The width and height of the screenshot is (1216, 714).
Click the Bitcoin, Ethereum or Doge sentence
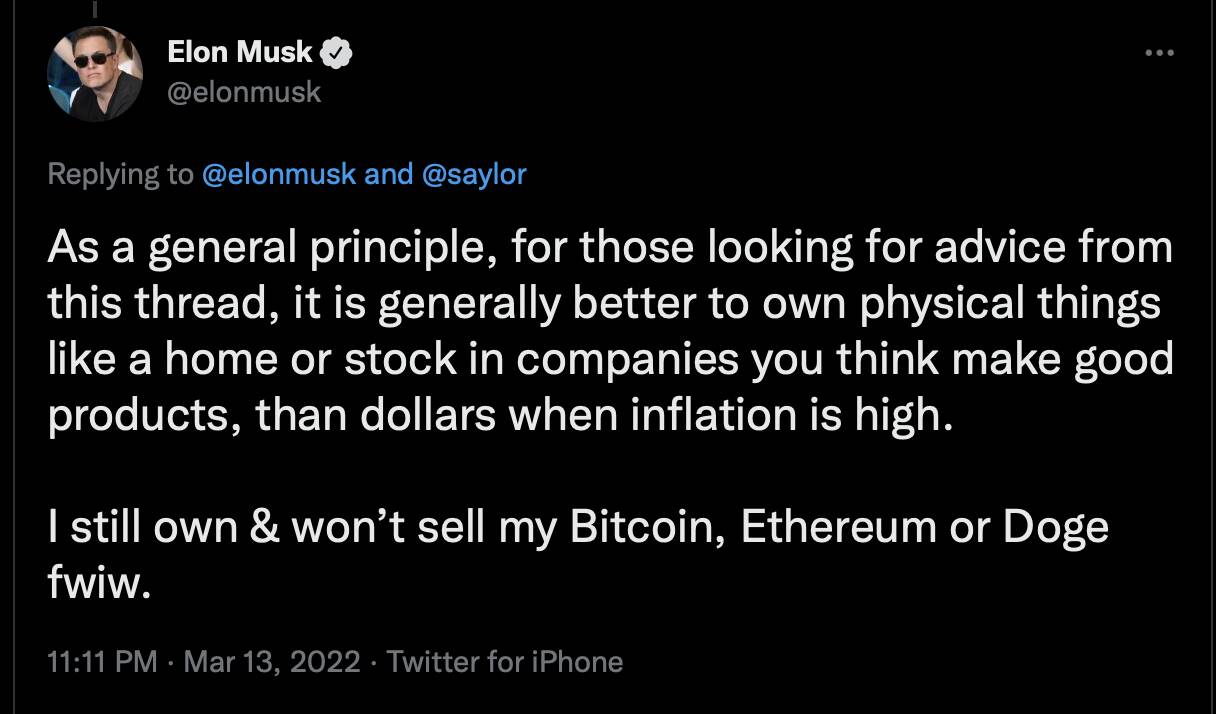578,555
